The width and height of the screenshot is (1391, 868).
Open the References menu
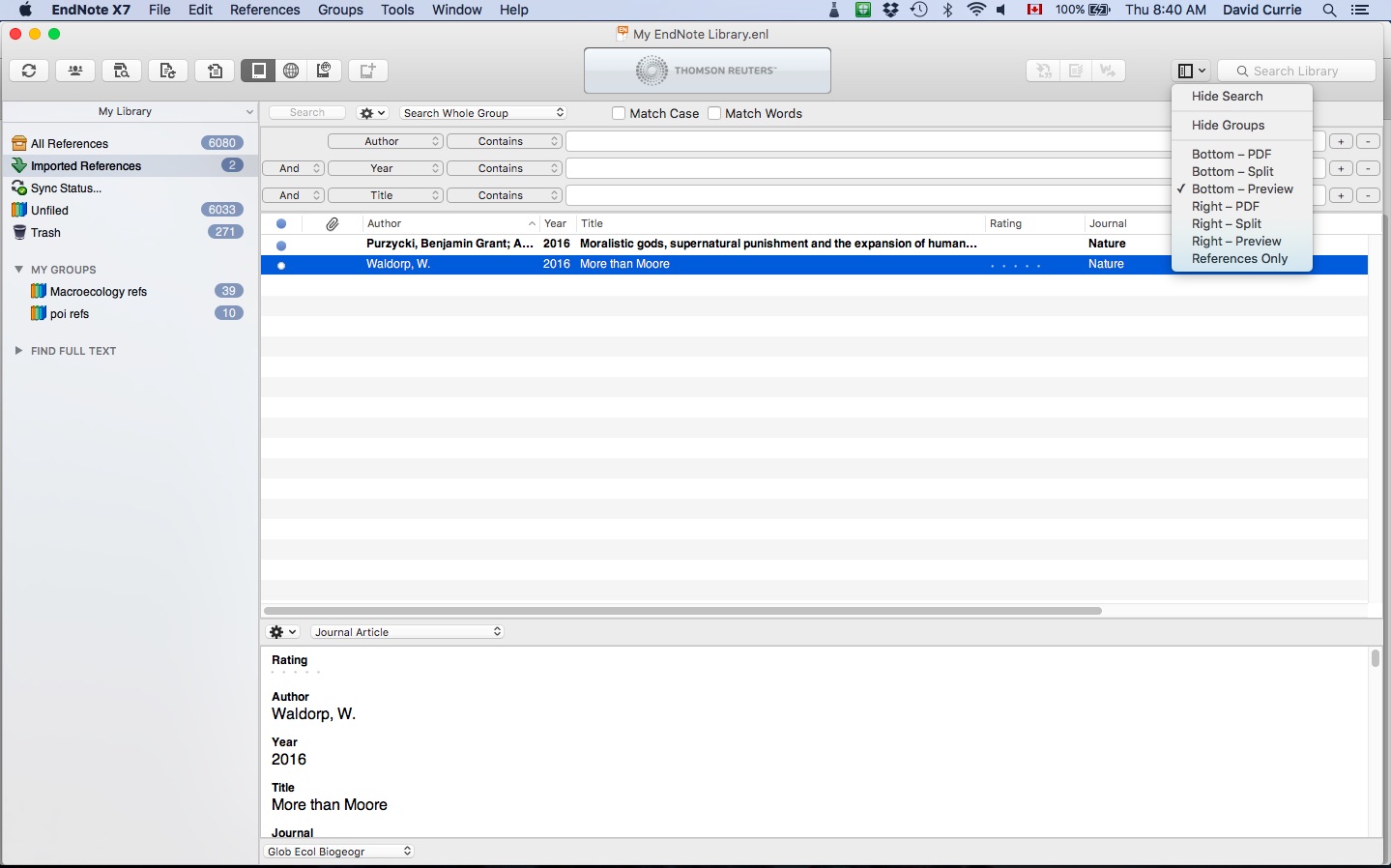pos(265,10)
